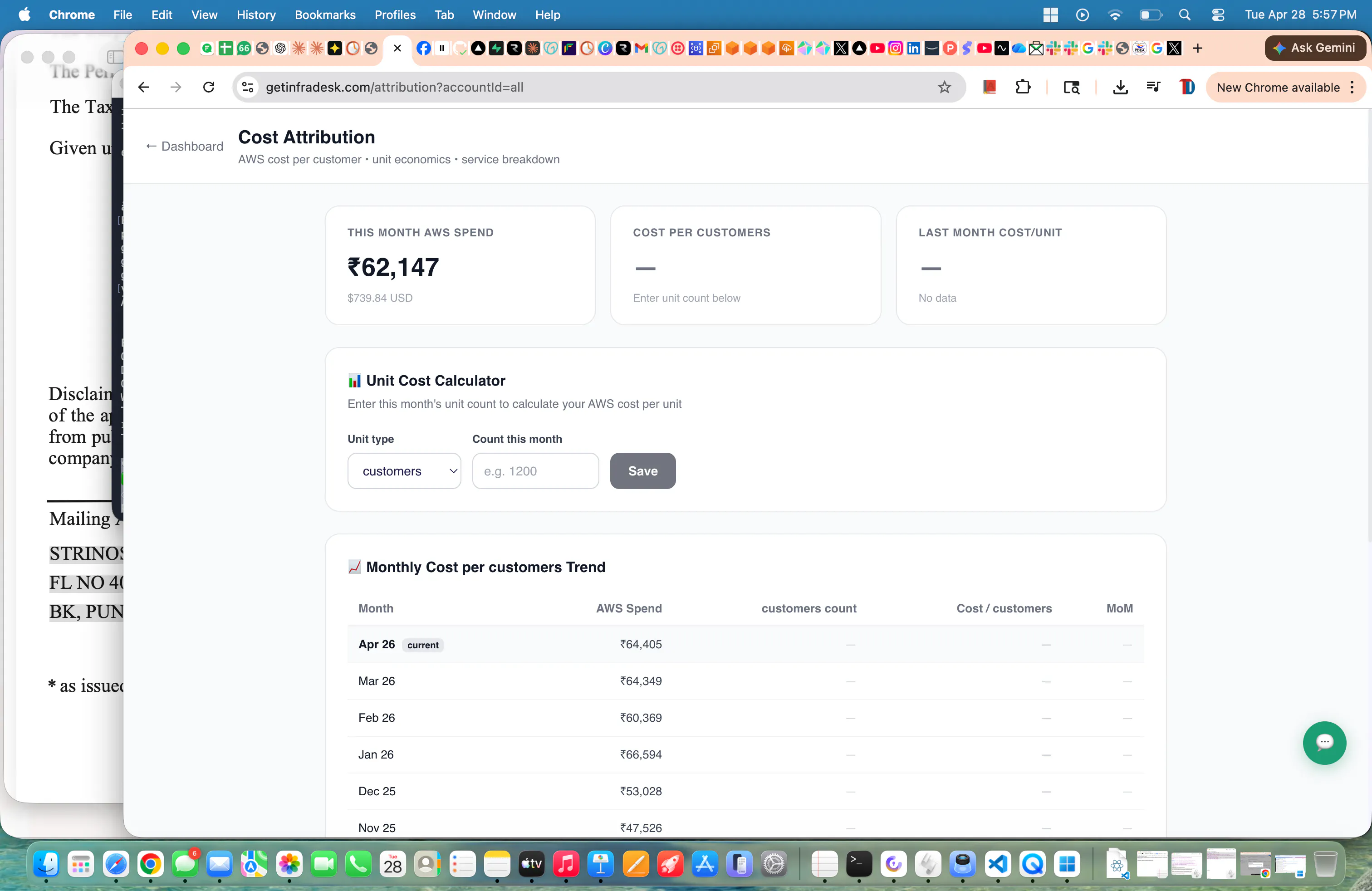Click the MoM column header
This screenshot has width=1372, height=891.
[x=1119, y=609]
